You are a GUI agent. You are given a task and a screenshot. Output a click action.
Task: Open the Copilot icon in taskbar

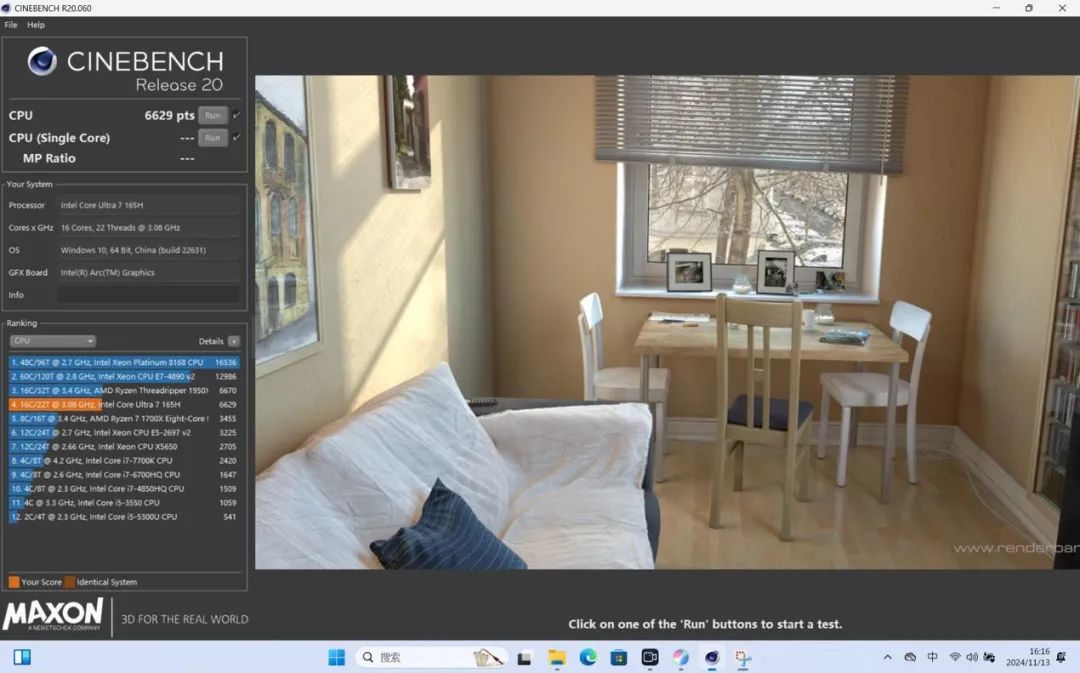tap(681, 658)
